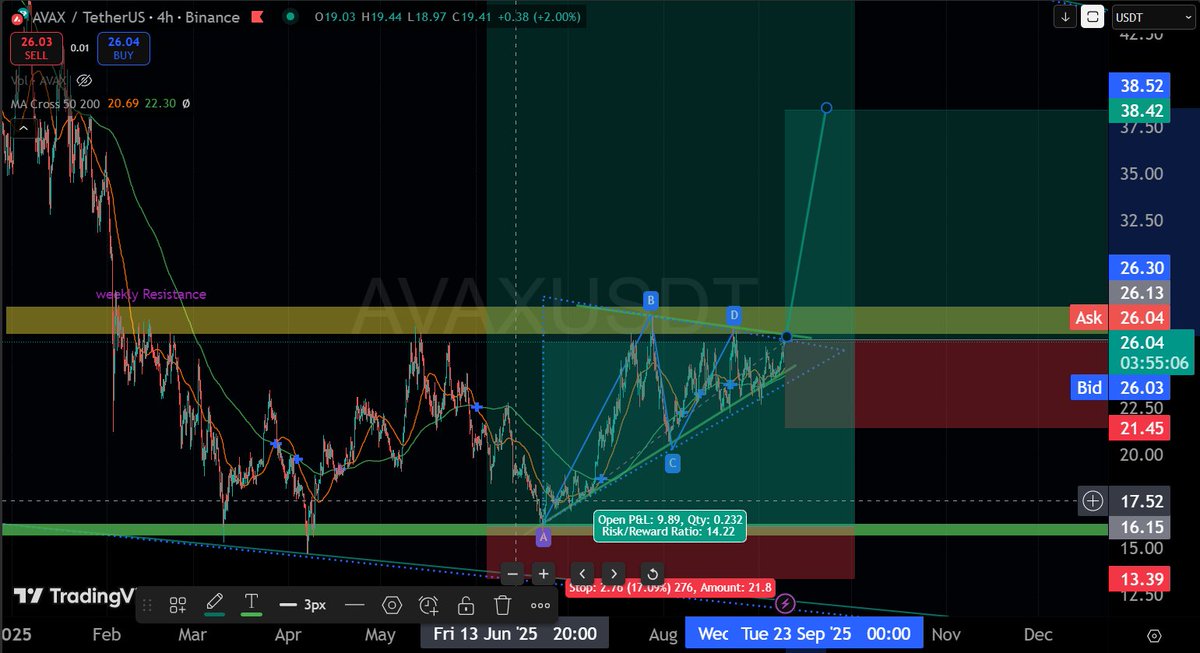Toggle Vol AVAX indicator visibility eye
Image resolution: width=1200 pixels, height=653 pixels.
point(84,80)
